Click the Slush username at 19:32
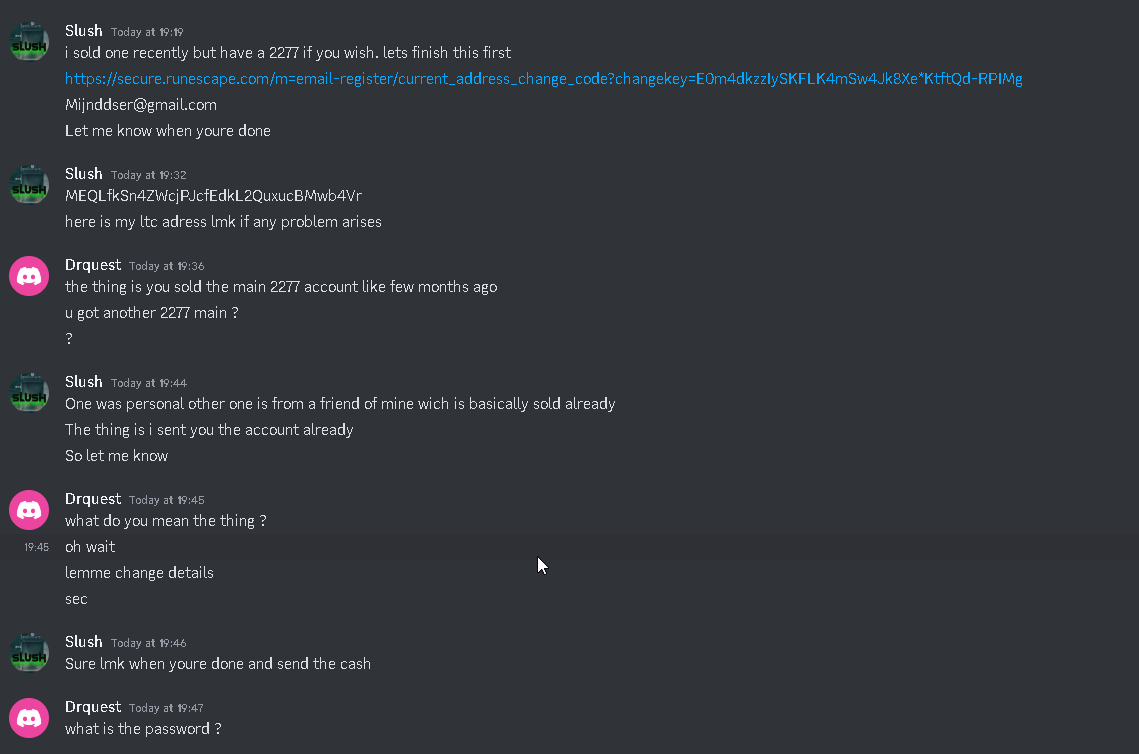 click(x=84, y=174)
